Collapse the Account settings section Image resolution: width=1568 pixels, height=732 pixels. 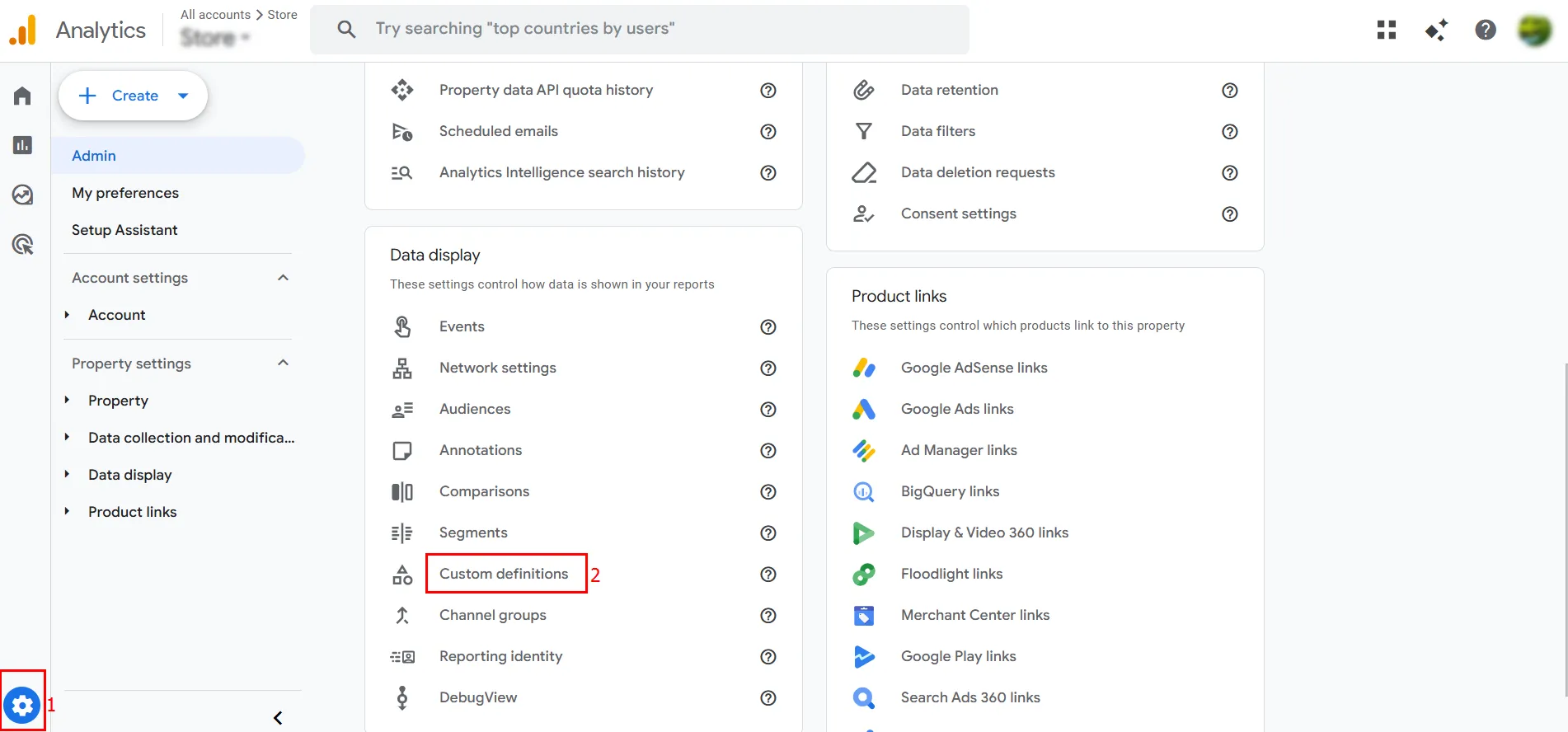(283, 278)
